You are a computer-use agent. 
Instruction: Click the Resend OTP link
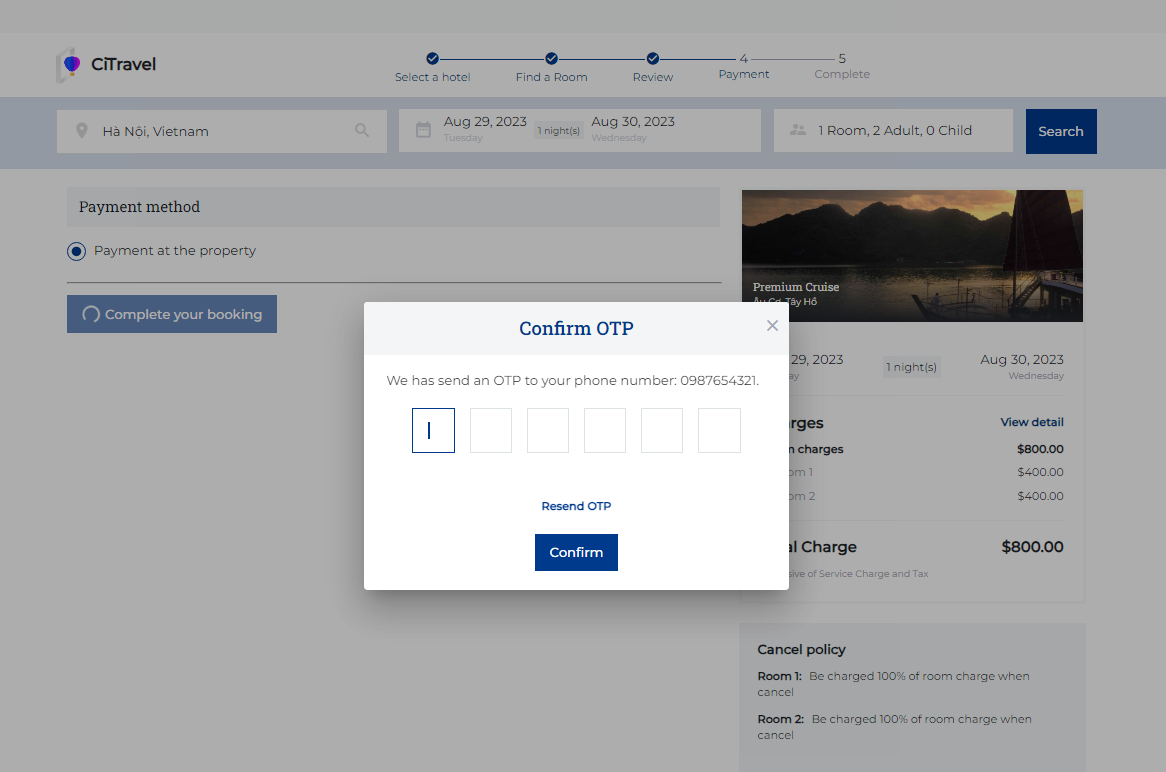pos(576,506)
